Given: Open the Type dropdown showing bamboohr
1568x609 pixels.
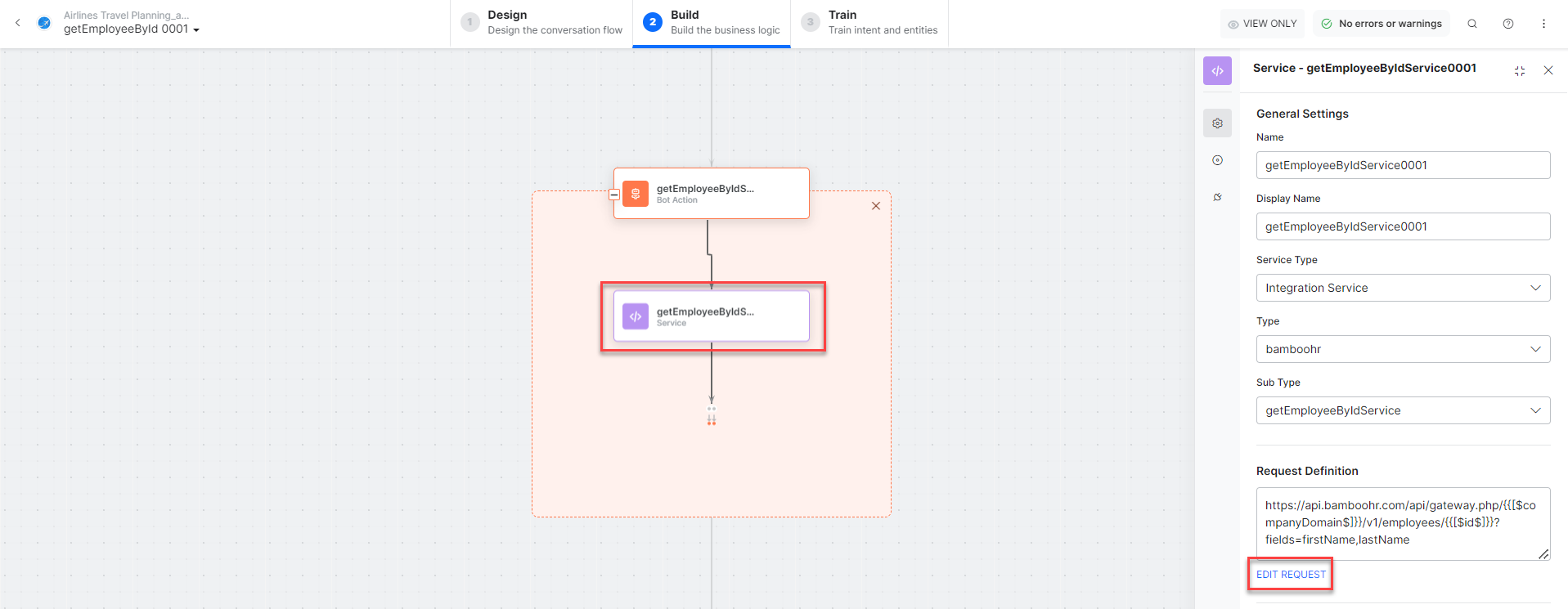Looking at the screenshot, I should point(1402,349).
